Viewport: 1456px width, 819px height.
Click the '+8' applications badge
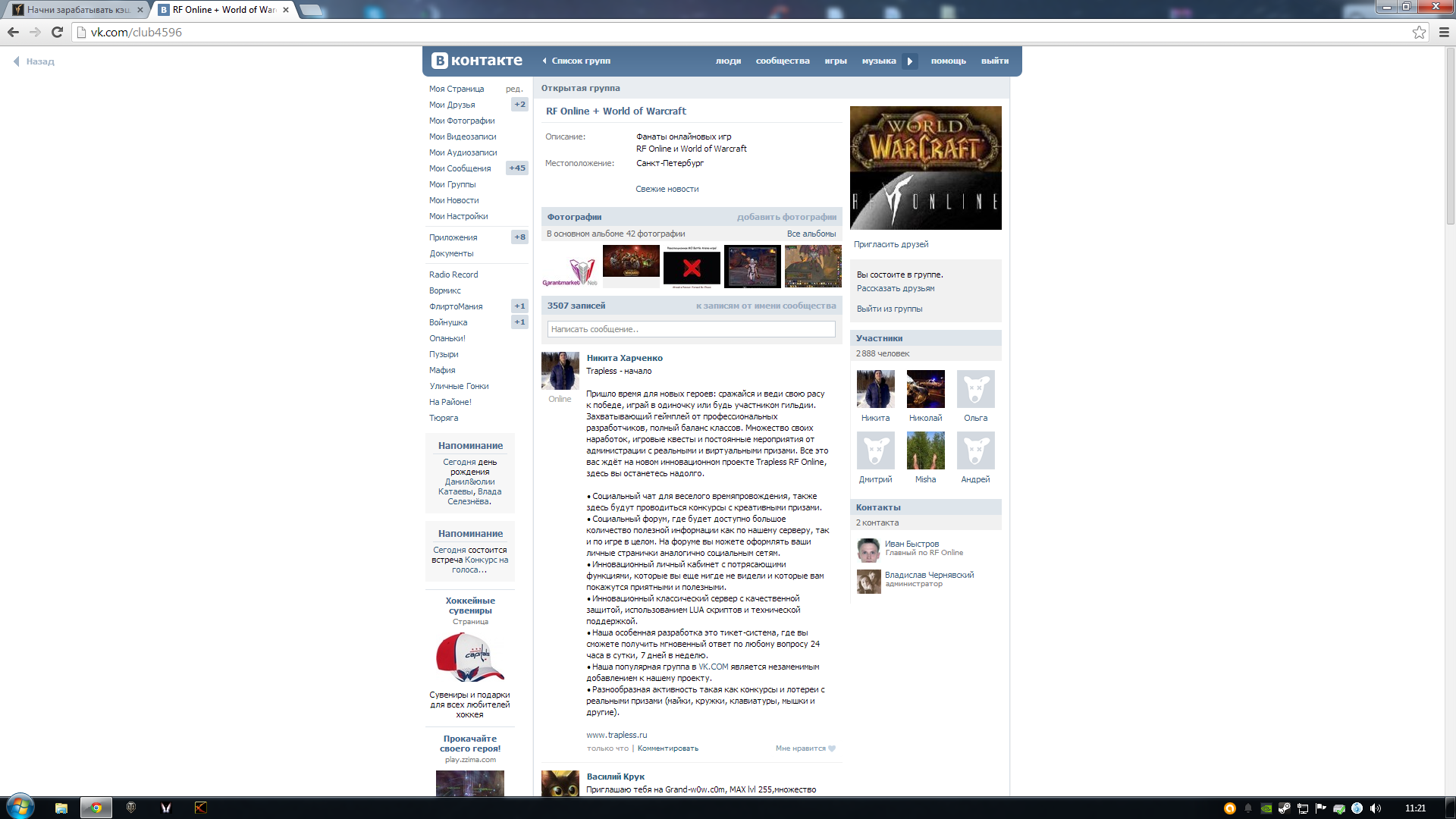(x=519, y=237)
